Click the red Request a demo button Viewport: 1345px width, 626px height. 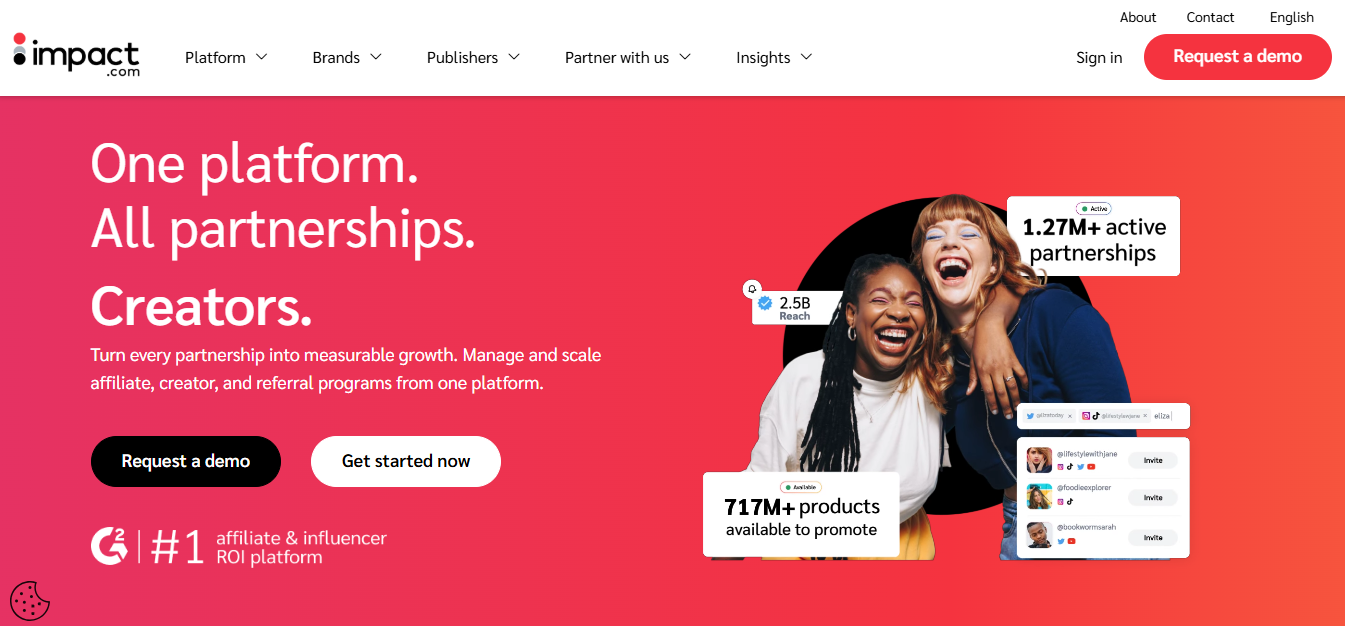pos(1238,57)
